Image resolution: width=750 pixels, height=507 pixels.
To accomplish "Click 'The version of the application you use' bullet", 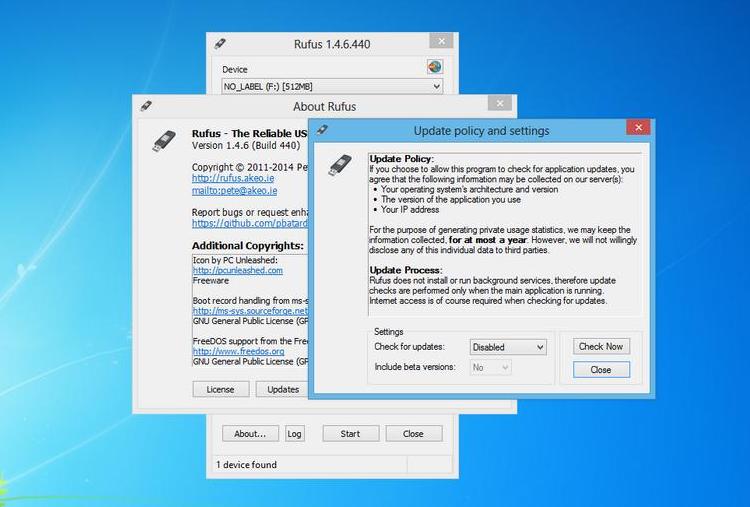I will (451, 199).
